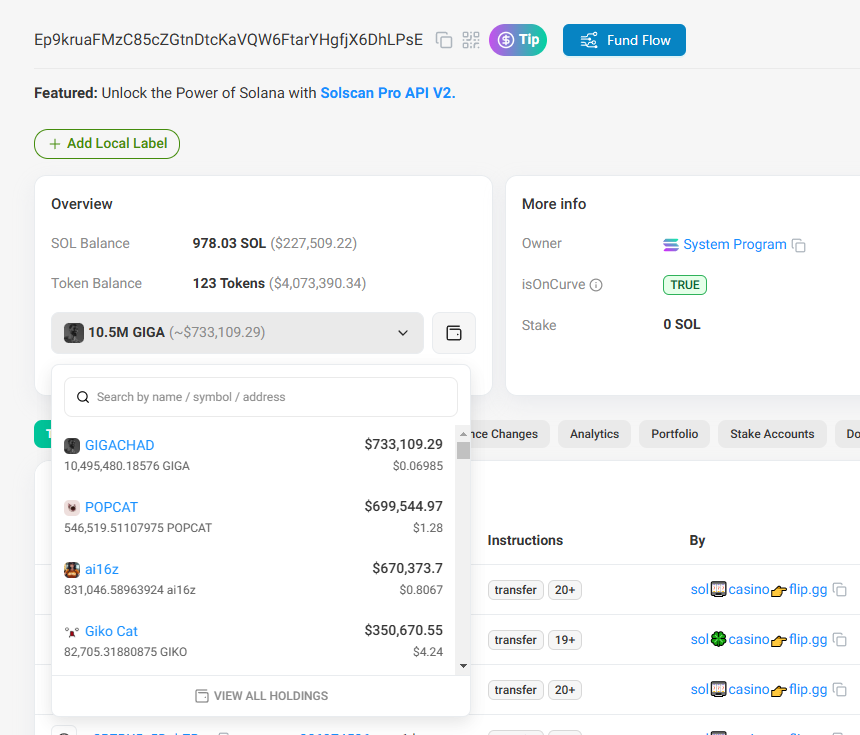
Task: Copy the first row's signer address
Action: click(x=840, y=590)
